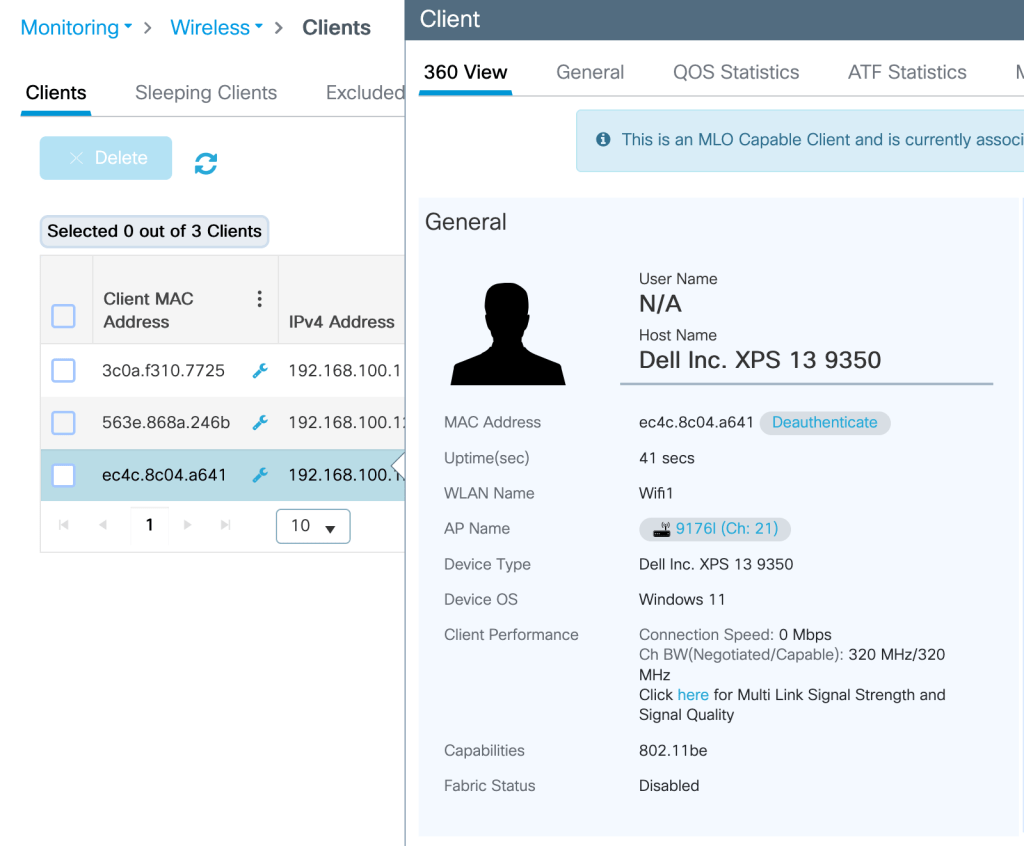
Task: Check the box for client 563e.868a.246b
Action: (x=63, y=423)
